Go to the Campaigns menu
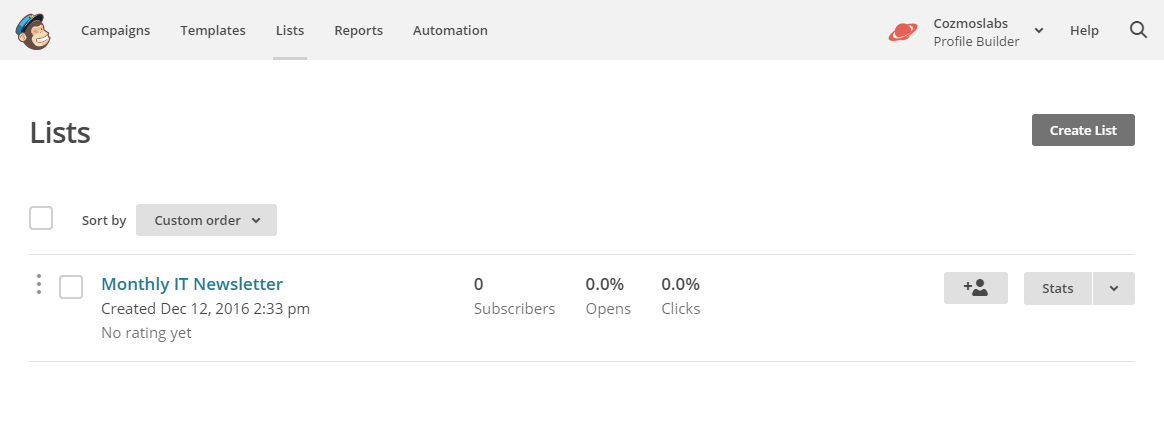The width and height of the screenshot is (1164, 423). tap(115, 30)
